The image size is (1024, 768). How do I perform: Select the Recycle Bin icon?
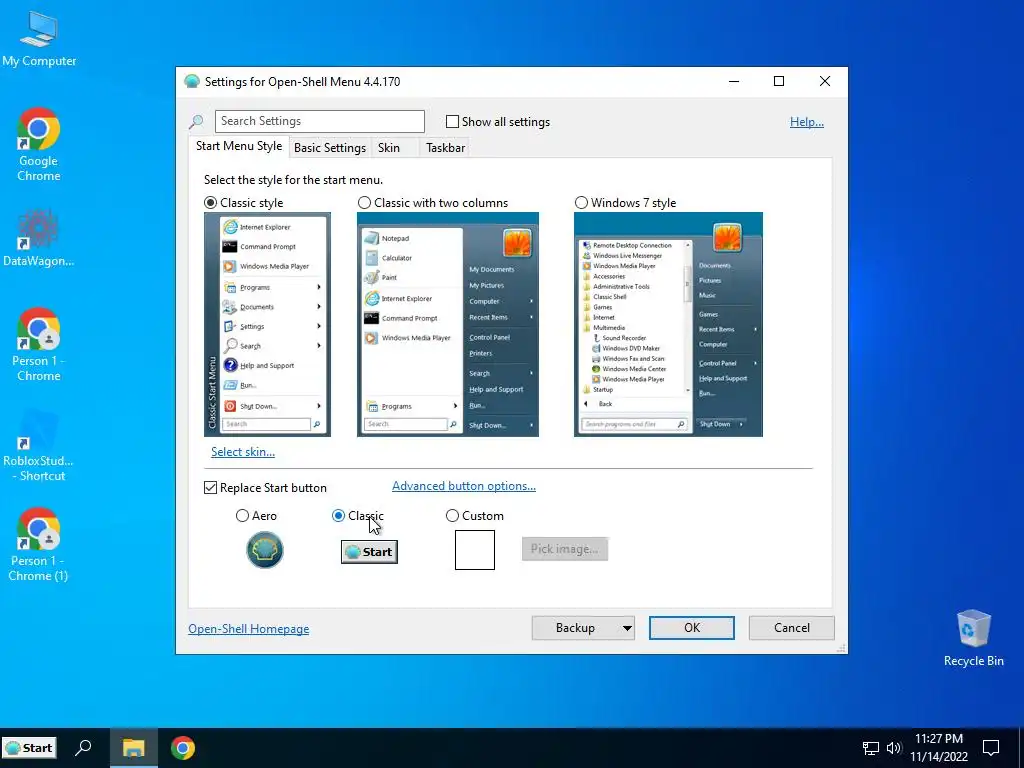[973, 638]
